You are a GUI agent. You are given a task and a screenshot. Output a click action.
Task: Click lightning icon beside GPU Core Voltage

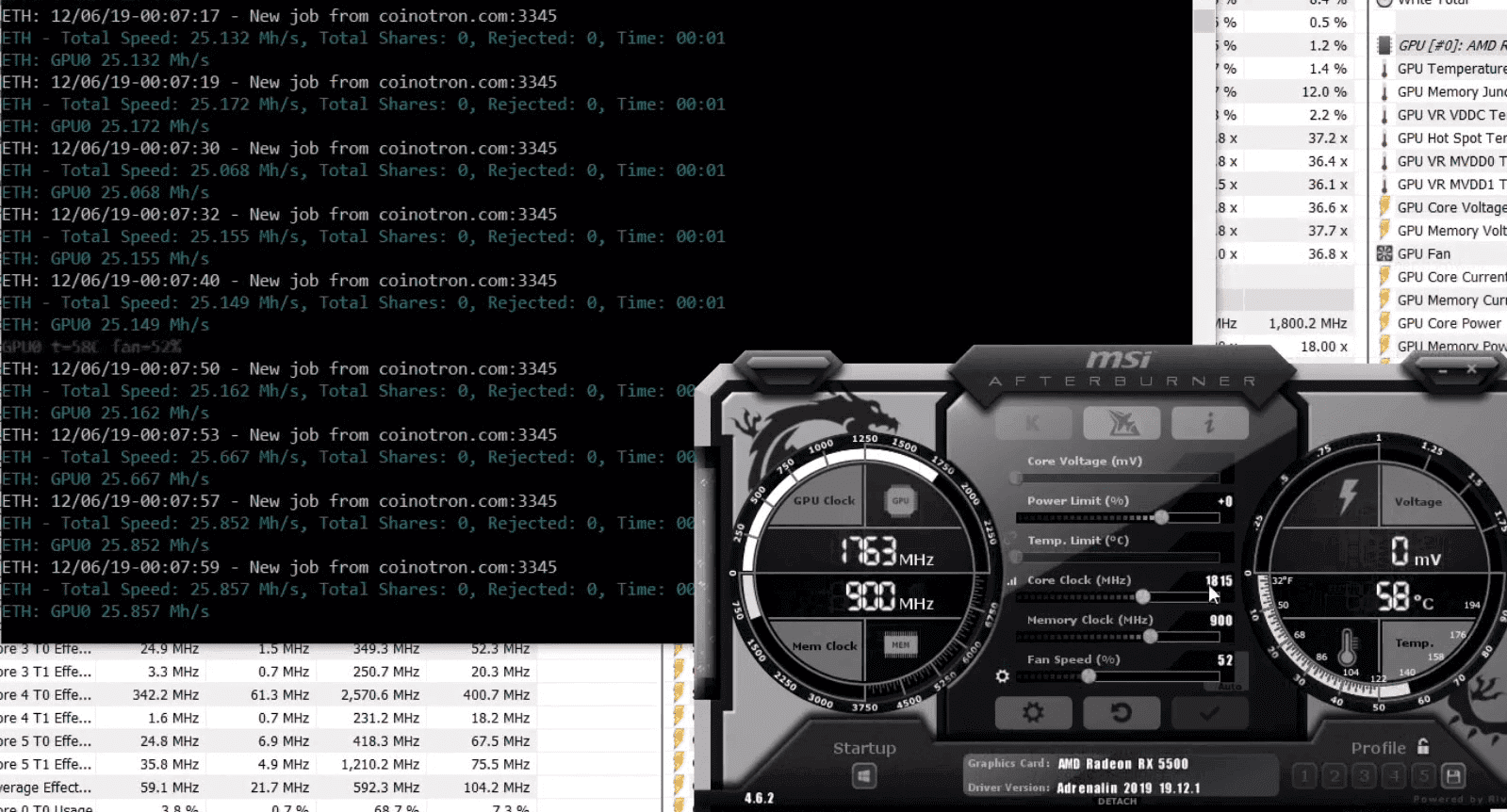click(1384, 207)
